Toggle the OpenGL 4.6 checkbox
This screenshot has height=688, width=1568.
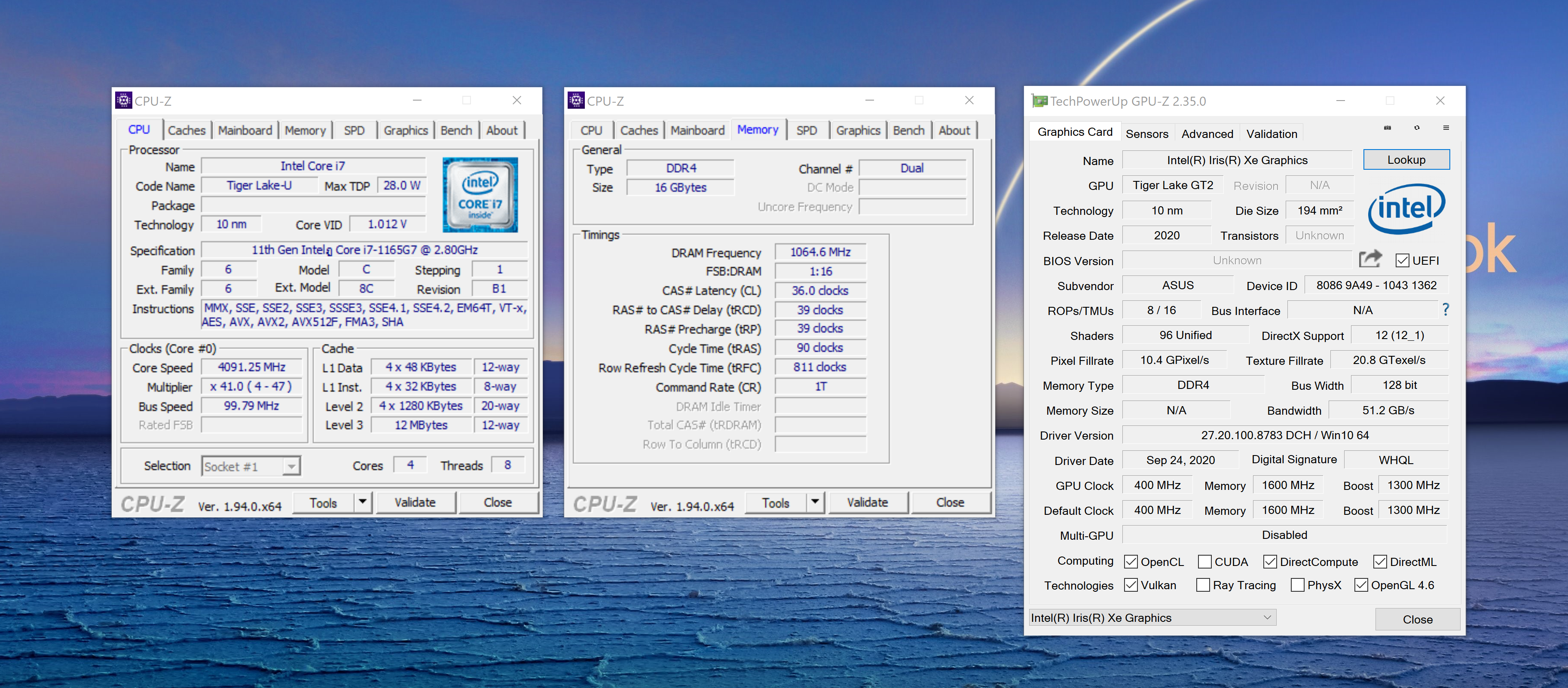(1362, 584)
